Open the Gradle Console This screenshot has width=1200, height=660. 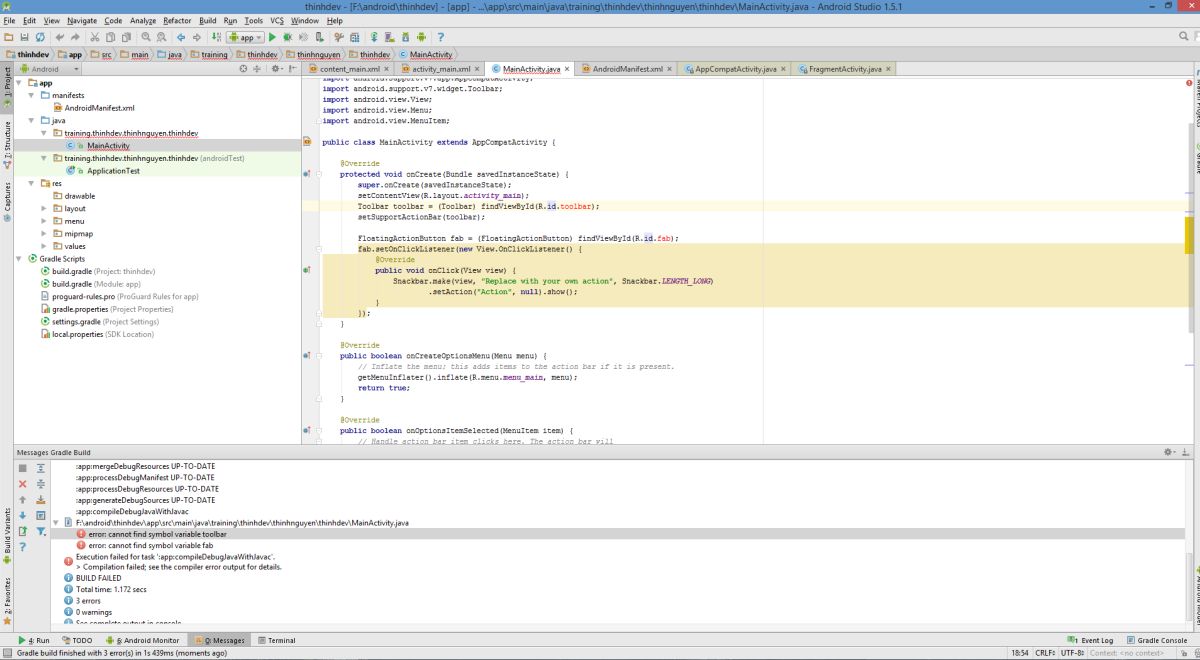tap(1157, 640)
